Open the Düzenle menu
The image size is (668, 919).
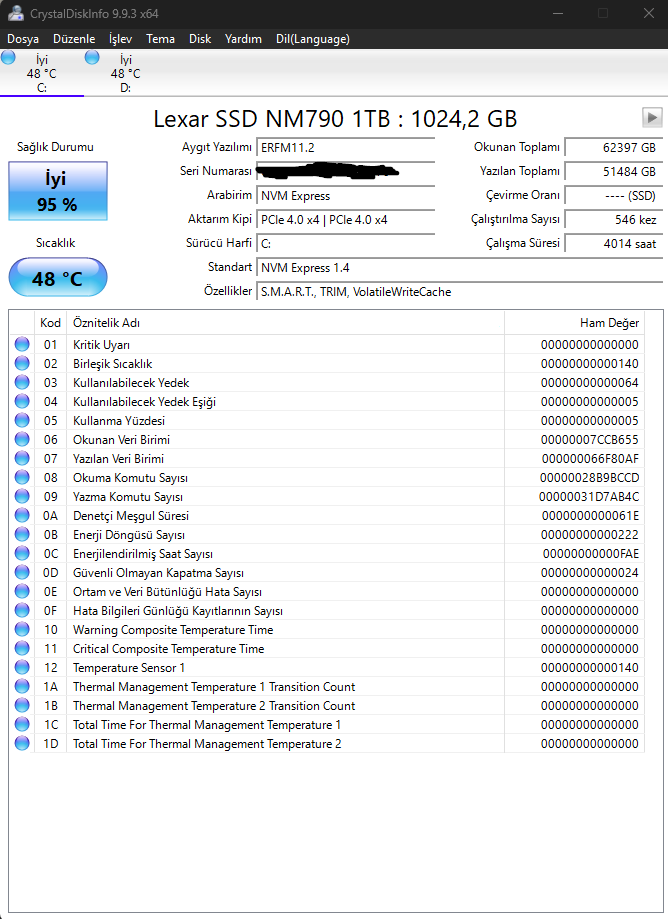pos(74,39)
